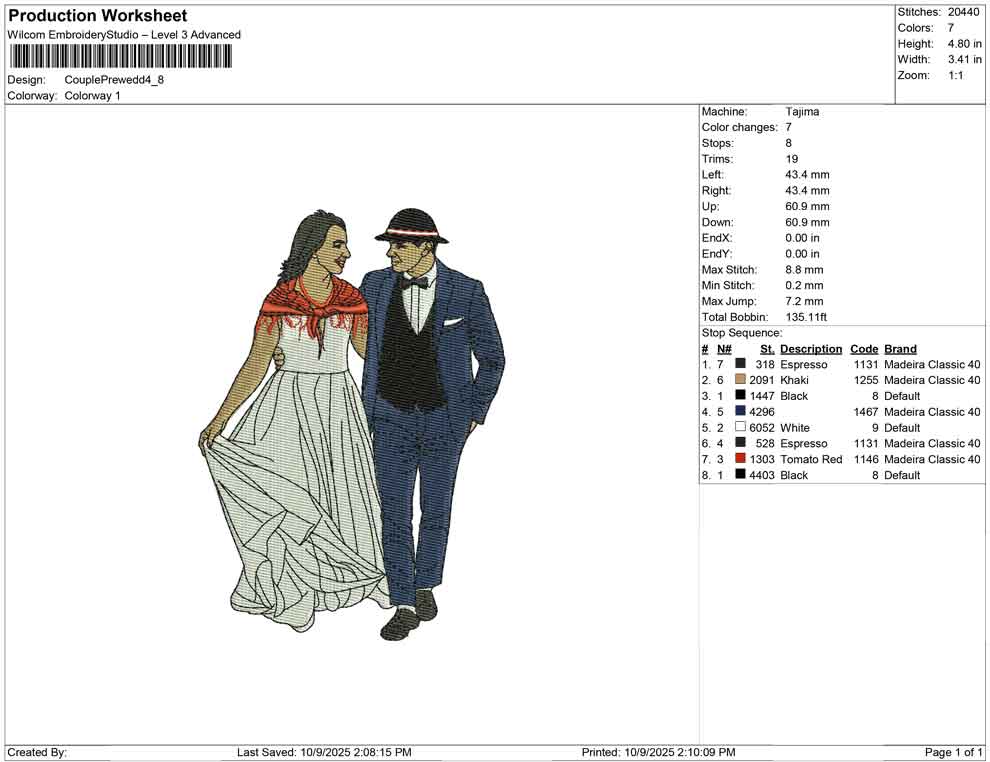This screenshot has height=762, width=990.
Task: Click the Tomato Red color swatch
Action: coord(740,459)
